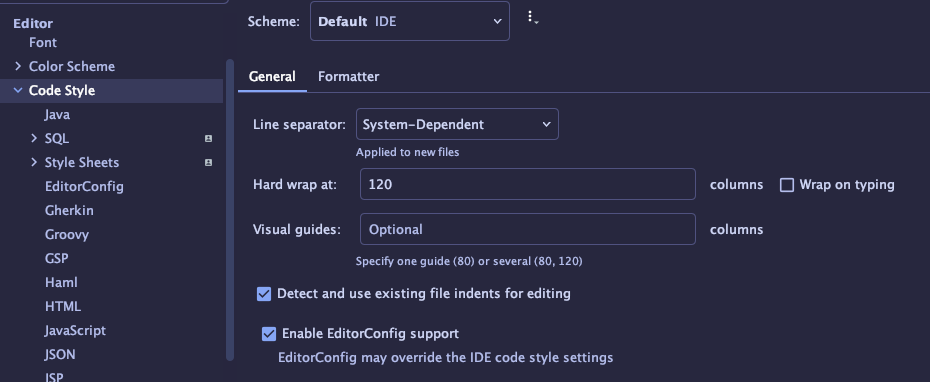Viewport: 930px width, 382px height.
Task: Toggle Wrap on typing checkbox
Action: 786,185
